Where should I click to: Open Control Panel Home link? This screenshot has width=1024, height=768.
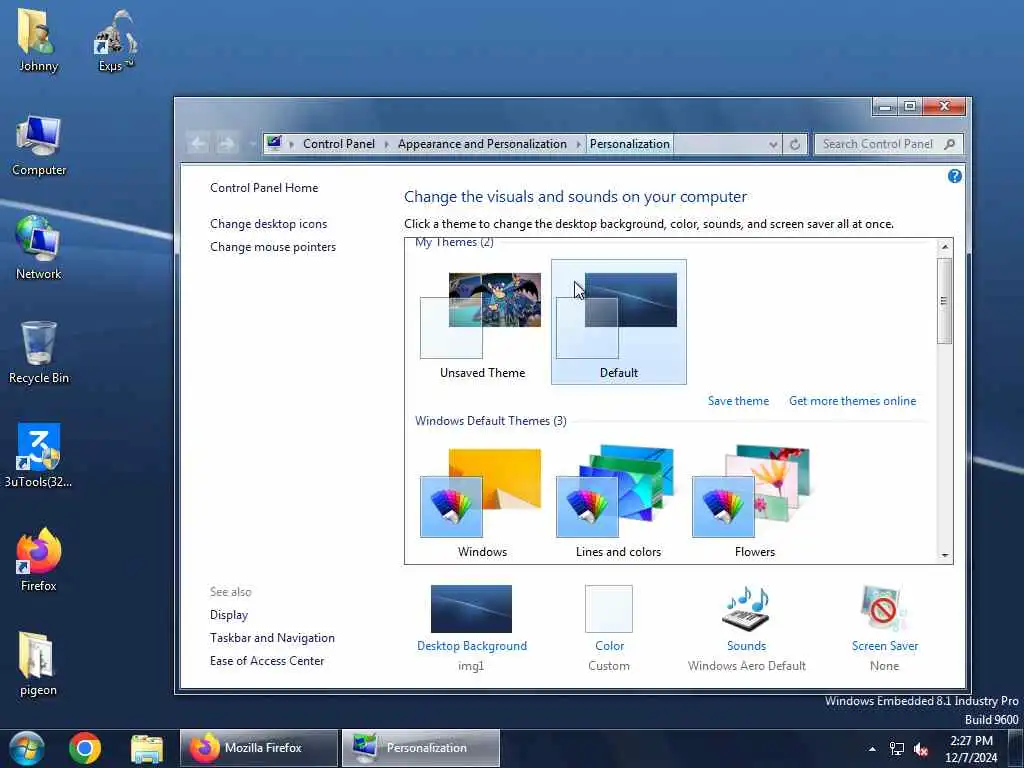[x=264, y=187]
